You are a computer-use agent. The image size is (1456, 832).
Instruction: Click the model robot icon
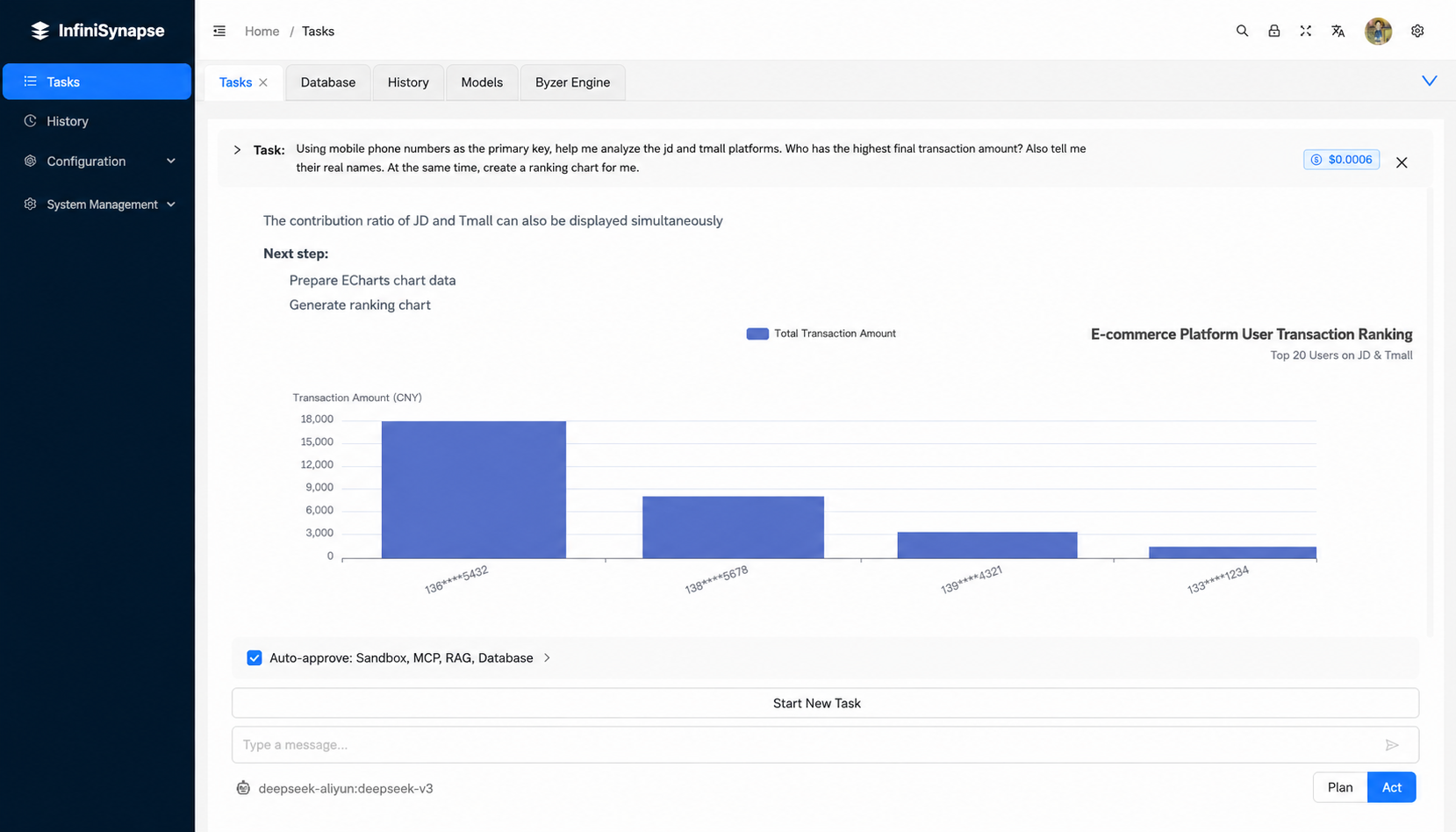click(243, 788)
